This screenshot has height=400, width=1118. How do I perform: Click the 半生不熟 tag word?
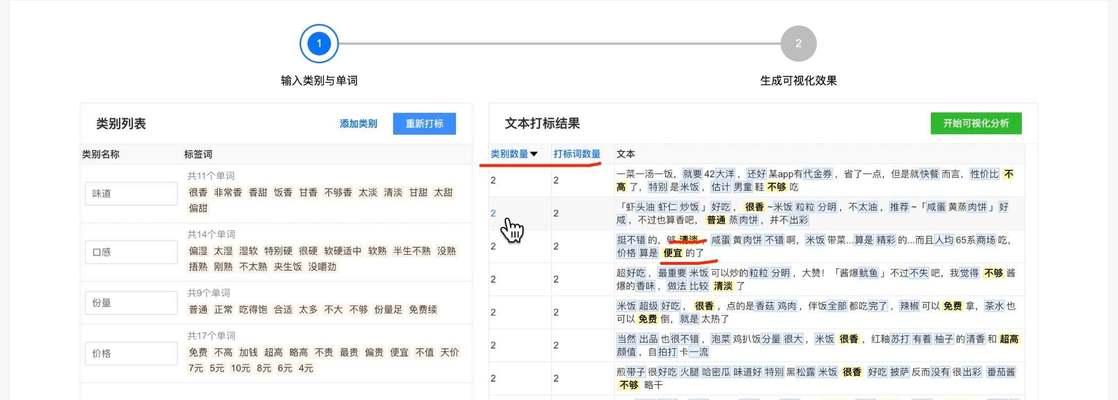tap(412, 251)
